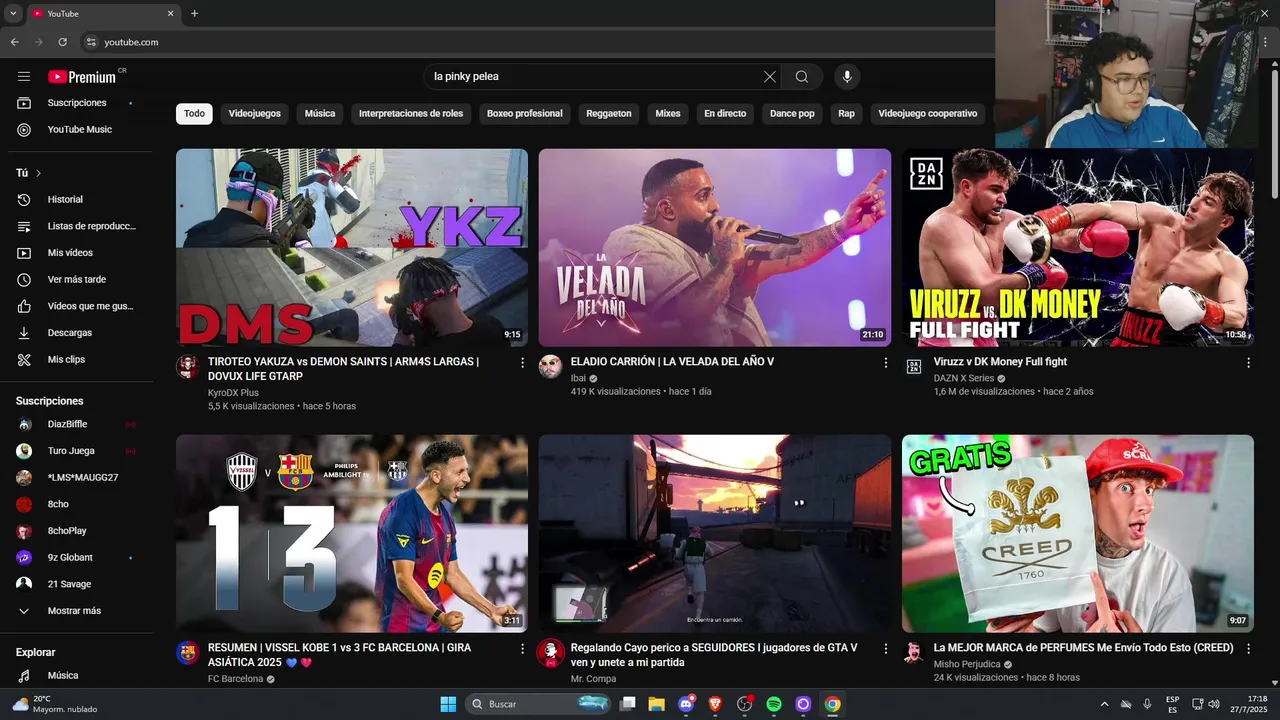Select the Todo filter chip
Image resolution: width=1280 pixels, height=720 pixels.
(194, 114)
